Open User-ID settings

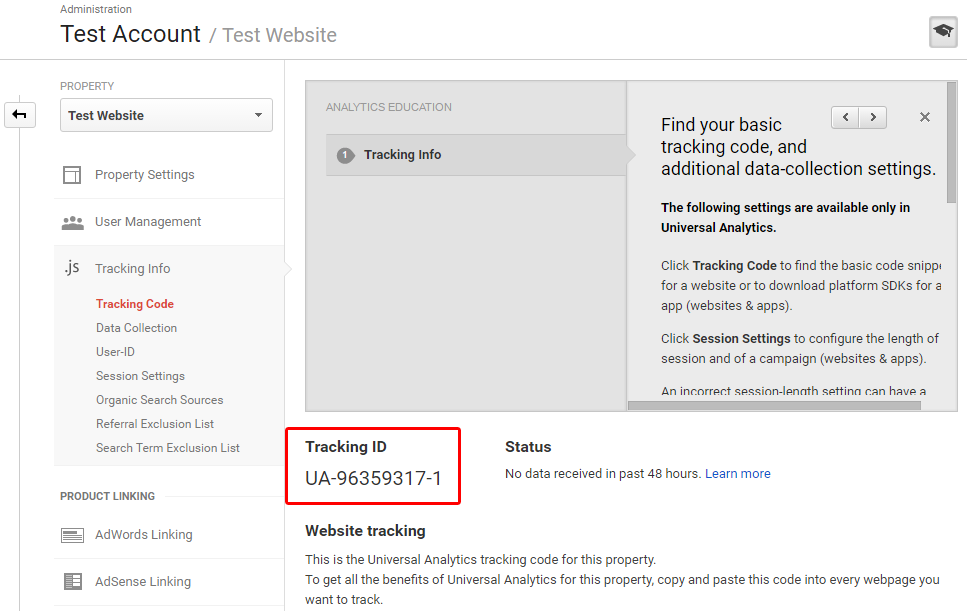(x=115, y=352)
